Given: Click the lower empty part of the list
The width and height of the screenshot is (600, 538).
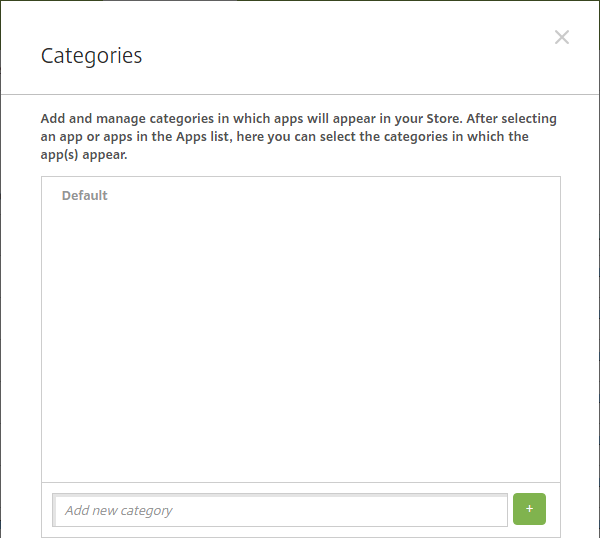Looking at the screenshot, I should tap(300, 450).
